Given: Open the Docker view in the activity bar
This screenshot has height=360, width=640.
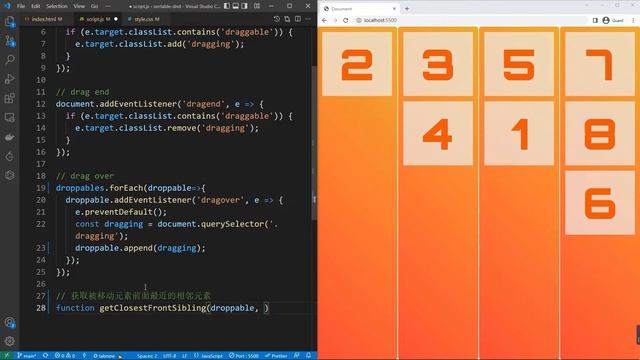Looking at the screenshot, I should pyautogui.click(x=9, y=137).
